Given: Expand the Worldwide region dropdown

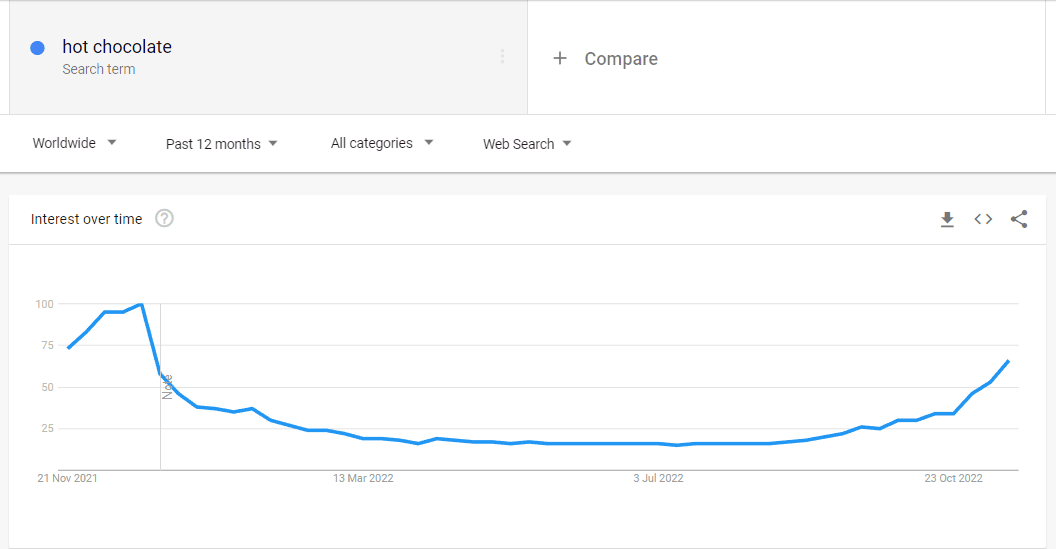Looking at the screenshot, I should click(74, 143).
